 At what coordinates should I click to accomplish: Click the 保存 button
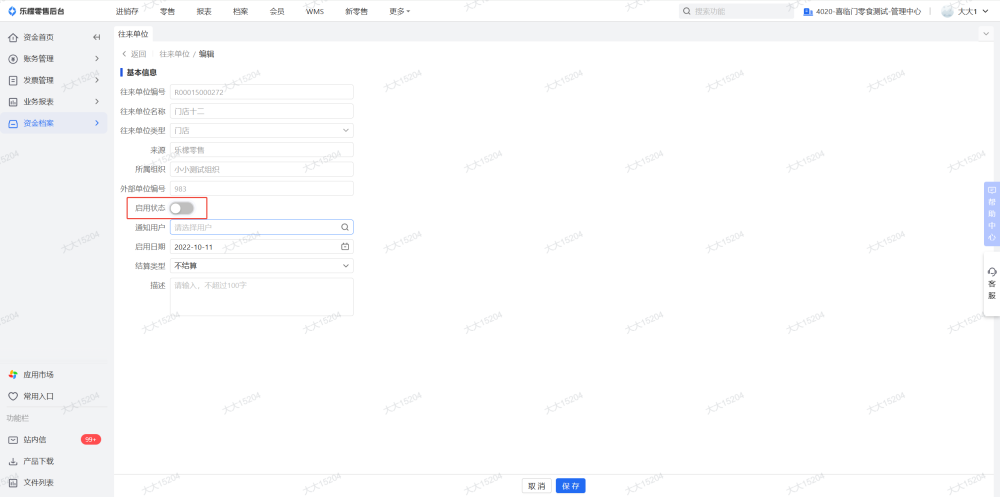(571, 486)
